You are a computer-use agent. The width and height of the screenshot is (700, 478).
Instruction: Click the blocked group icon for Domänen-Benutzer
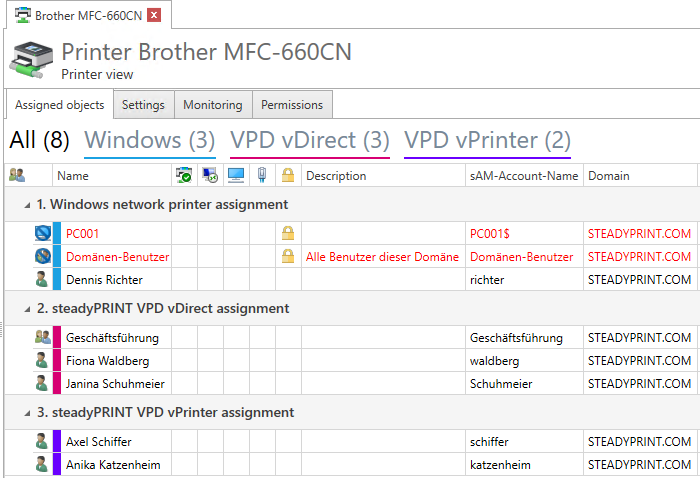[43, 256]
